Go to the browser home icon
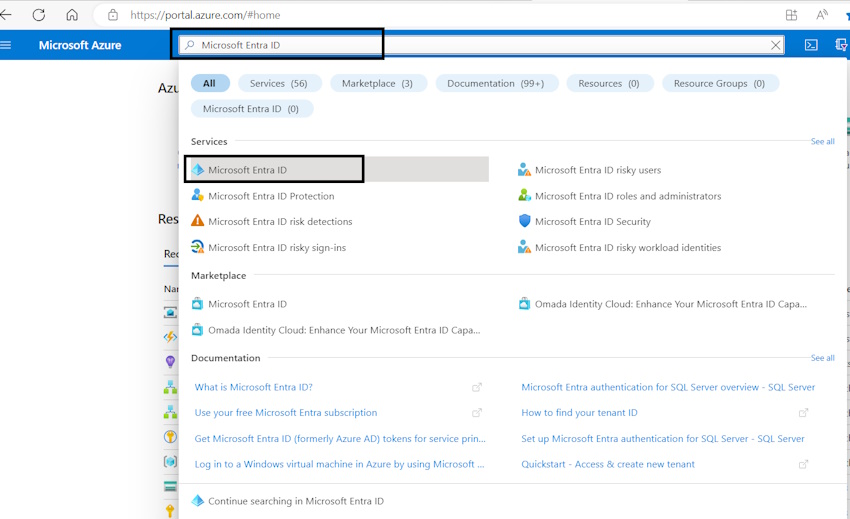The width and height of the screenshot is (850, 519). click(x=72, y=15)
